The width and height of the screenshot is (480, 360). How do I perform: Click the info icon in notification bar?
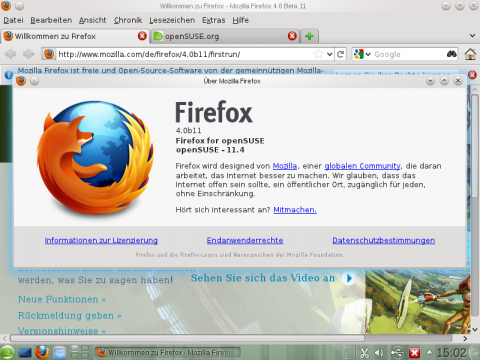point(9,75)
